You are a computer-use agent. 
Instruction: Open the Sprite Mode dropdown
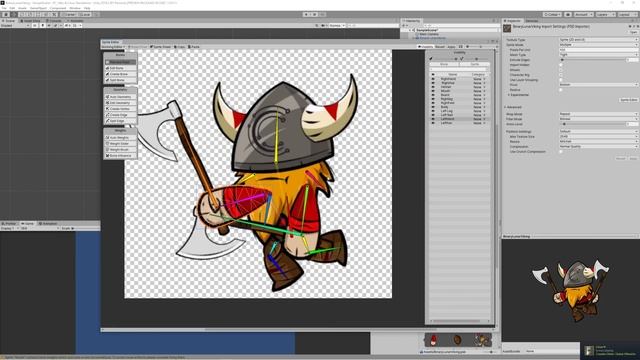click(x=598, y=45)
